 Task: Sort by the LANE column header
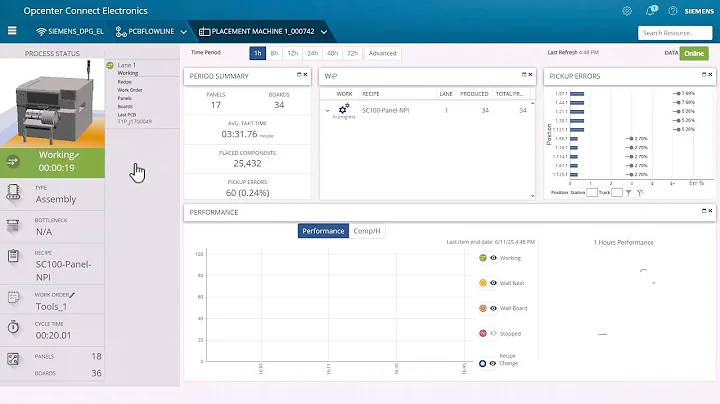446,94
